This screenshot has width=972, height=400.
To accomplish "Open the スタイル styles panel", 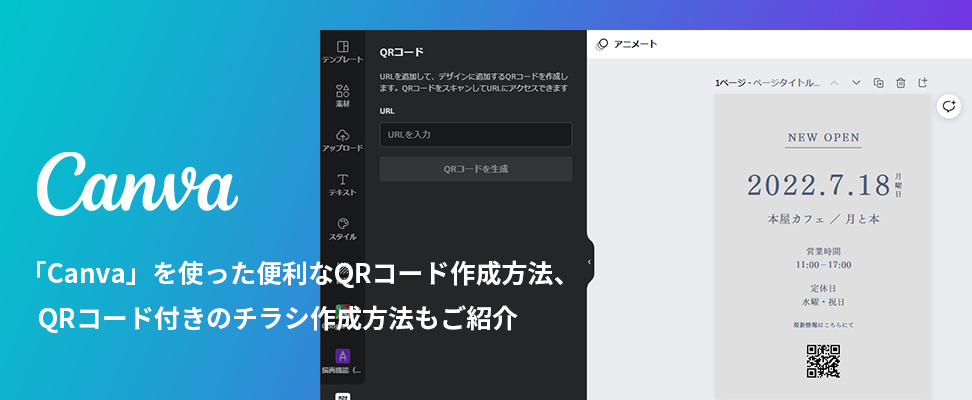I will [x=342, y=229].
